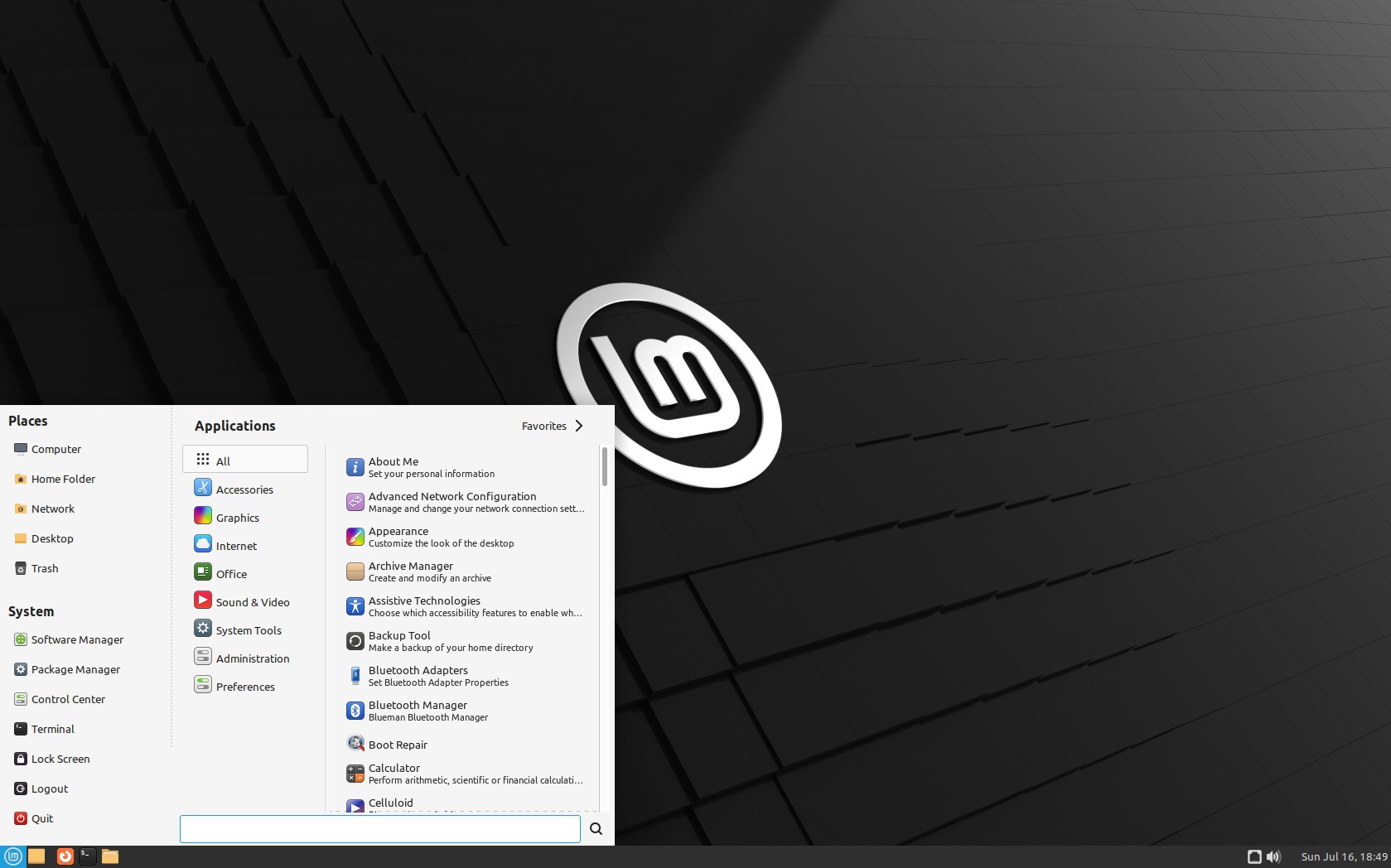This screenshot has width=1391, height=868.
Task: Close the menu via the Mint logo button
Action: tap(12, 856)
